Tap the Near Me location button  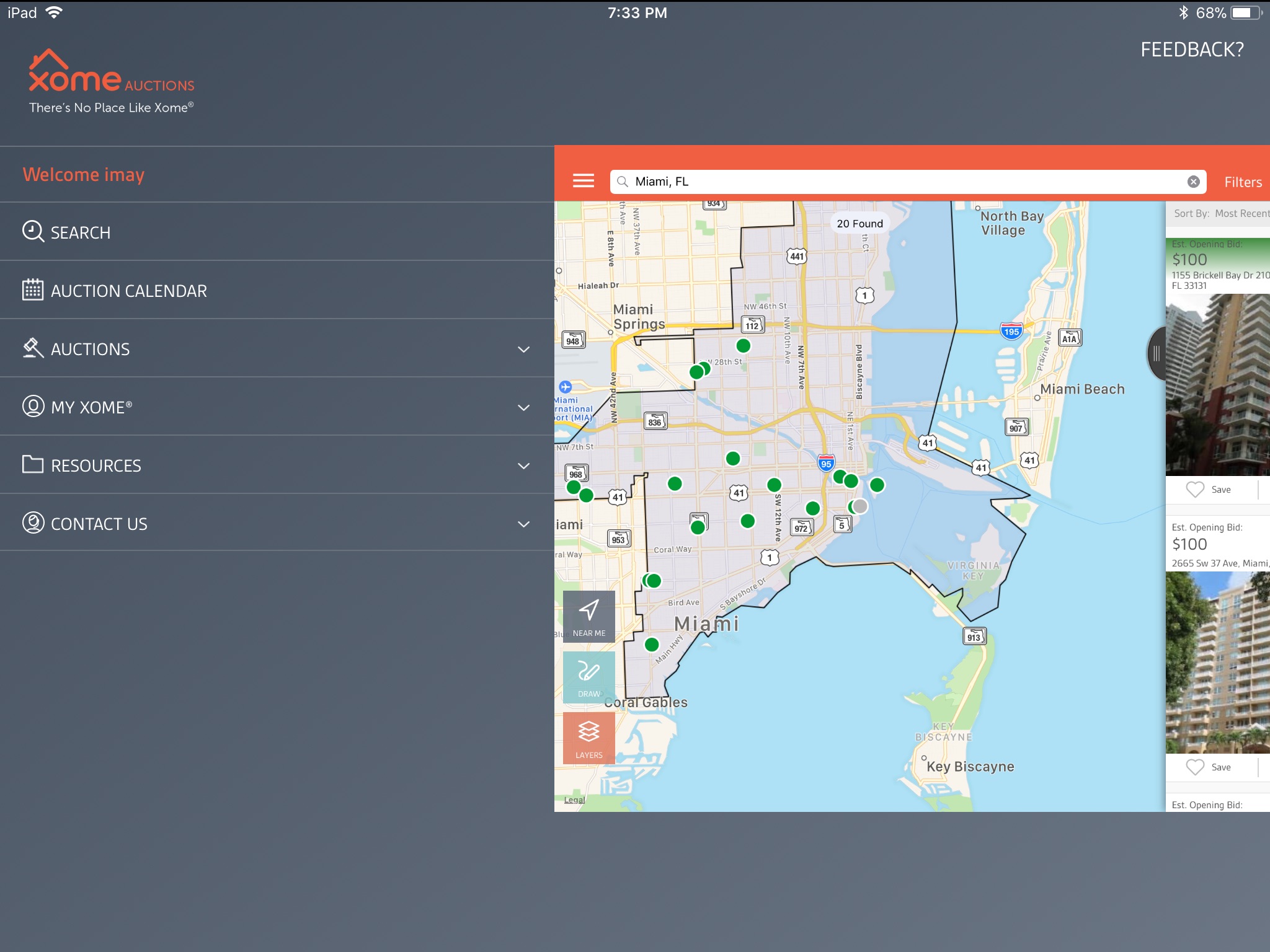tap(588, 616)
